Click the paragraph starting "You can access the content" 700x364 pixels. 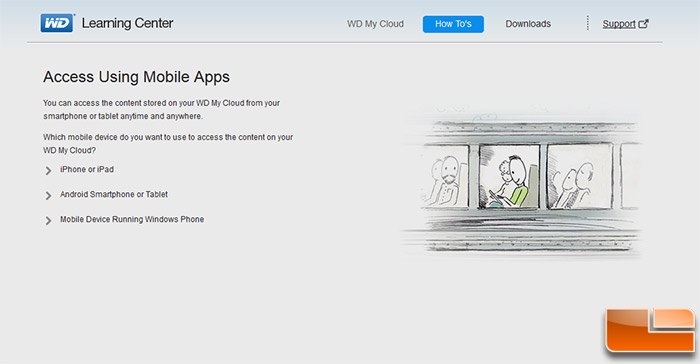pos(161,109)
